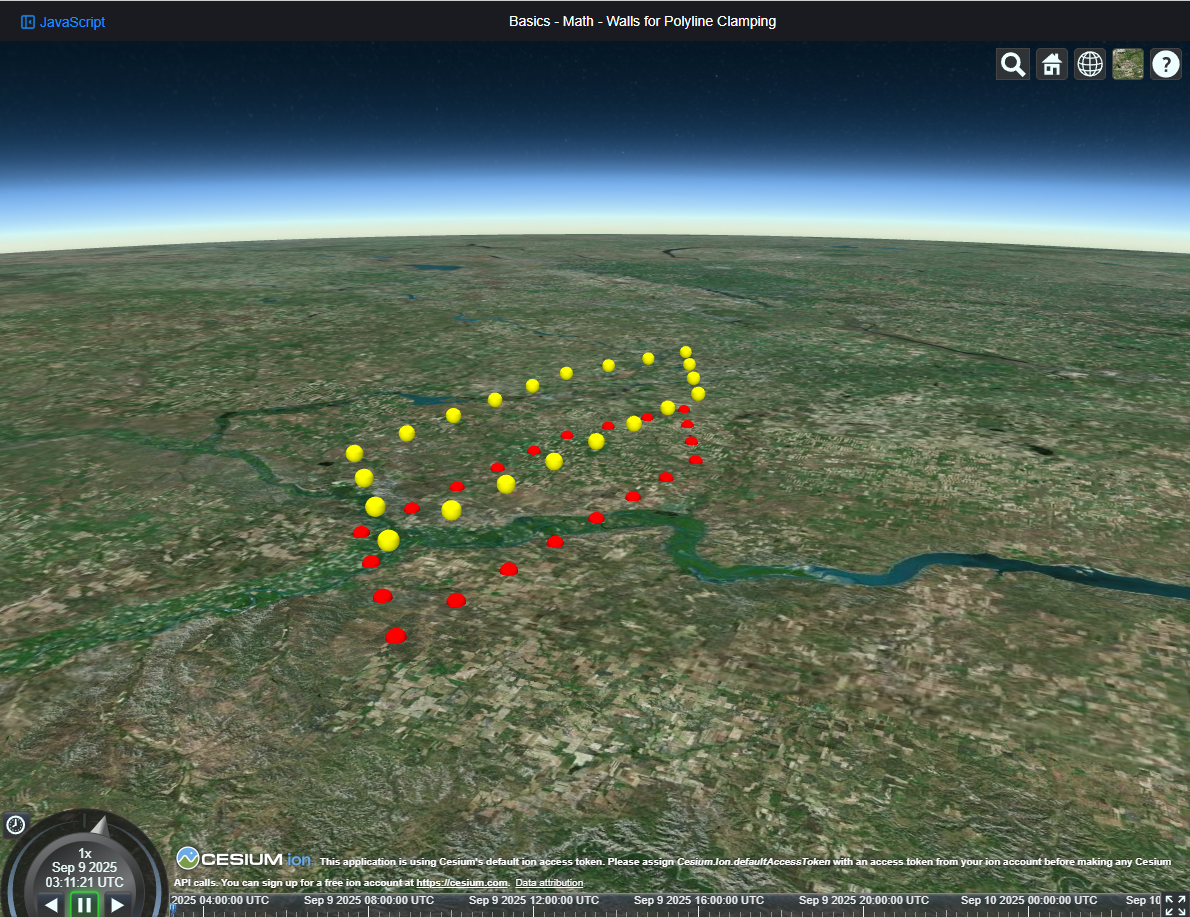Open the navigation help button
1190x917 pixels.
point(1166,65)
